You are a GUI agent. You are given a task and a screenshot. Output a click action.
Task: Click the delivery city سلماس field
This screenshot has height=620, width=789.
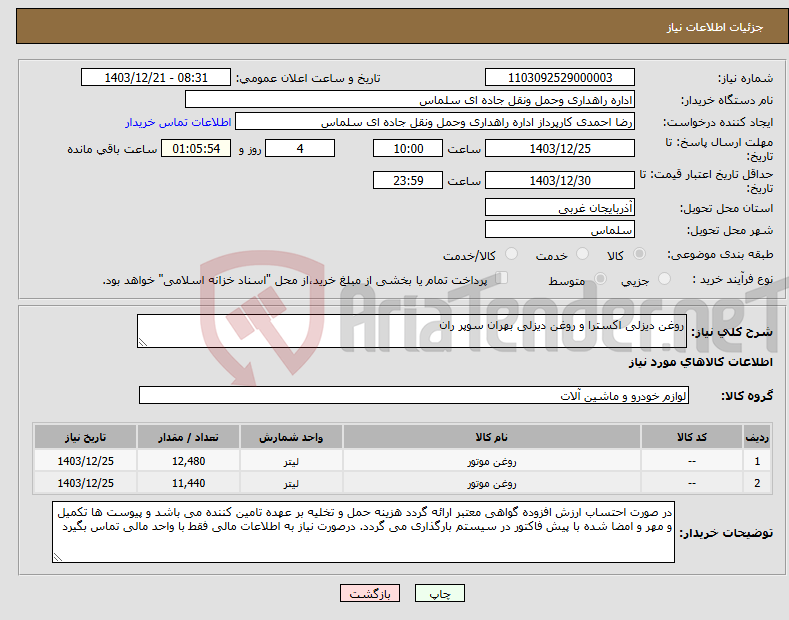[x=560, y=229]
